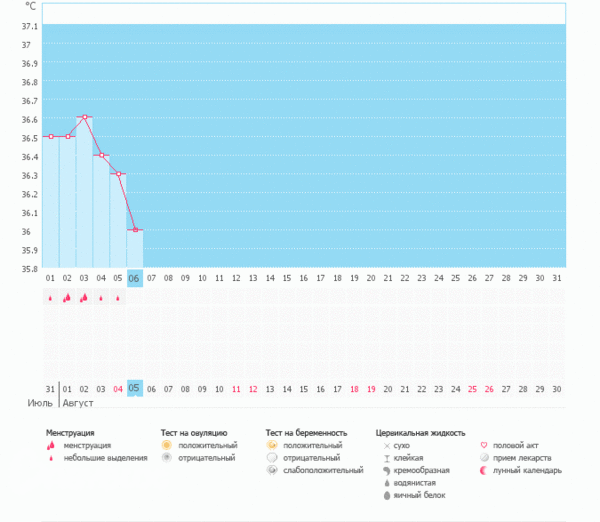Screen dimensions: 600x522
Task: Click the highlighted cycle day 06 label
Action: [134, 278]
